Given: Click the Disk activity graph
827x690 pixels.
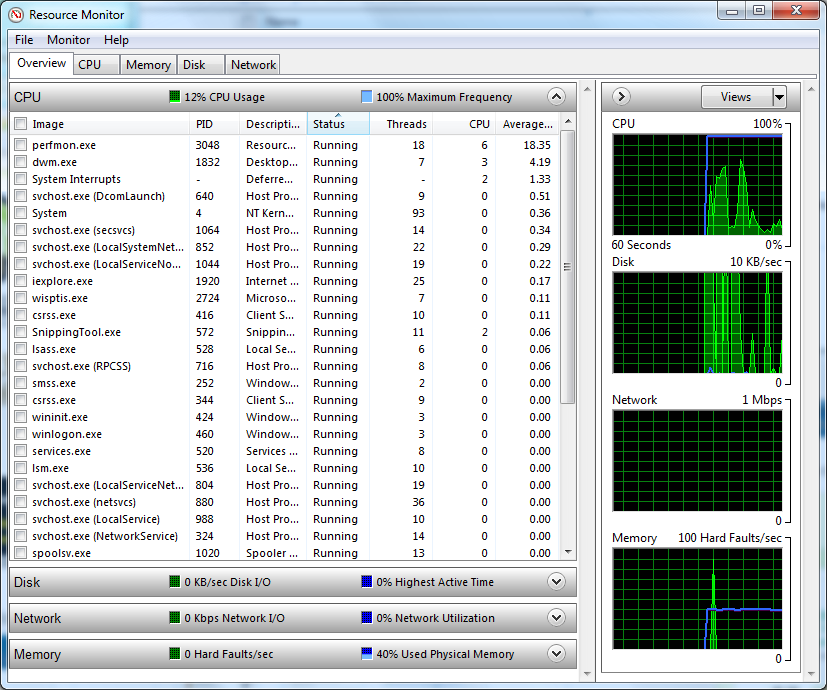Looking at the screenshot, I should (697, 323).
